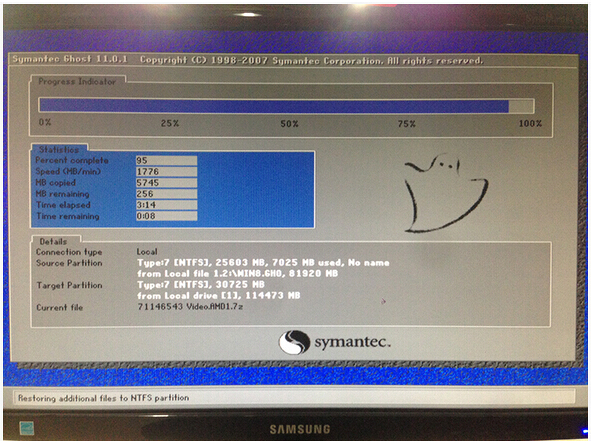Click the 100% progress label
The image size is (591, 443).
(x=530, y=123)
